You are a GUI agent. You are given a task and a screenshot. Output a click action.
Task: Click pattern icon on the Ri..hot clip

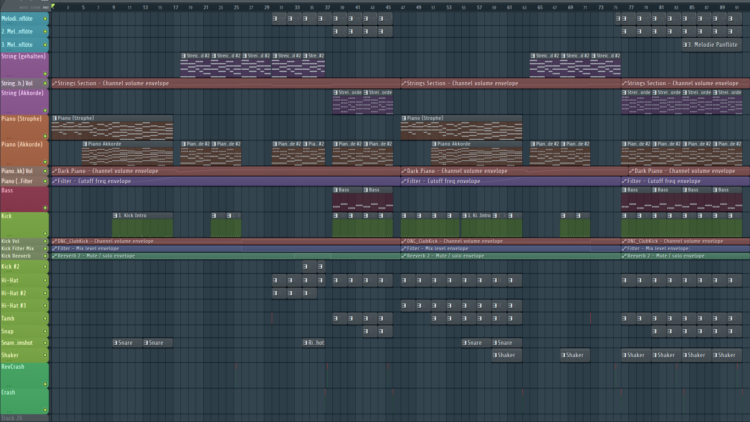tap(305, 343)
